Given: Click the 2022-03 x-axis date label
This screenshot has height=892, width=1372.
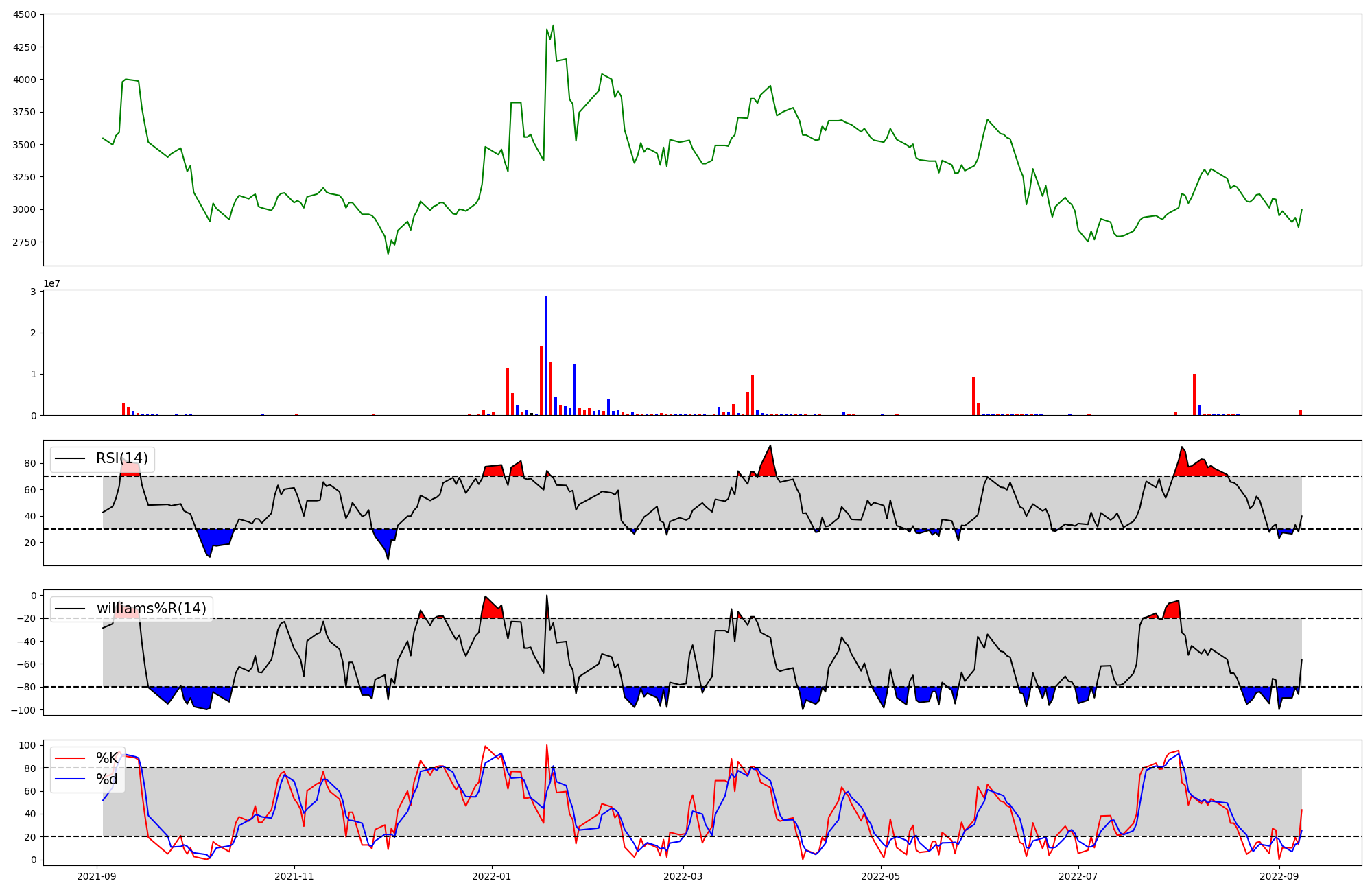Looking at the screenshot, I should tap(683, 876).
